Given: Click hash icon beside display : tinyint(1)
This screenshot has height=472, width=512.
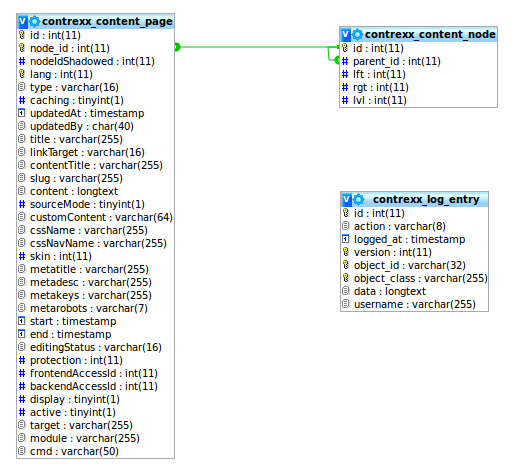Looking at the screenshot, I should point(22,399).
